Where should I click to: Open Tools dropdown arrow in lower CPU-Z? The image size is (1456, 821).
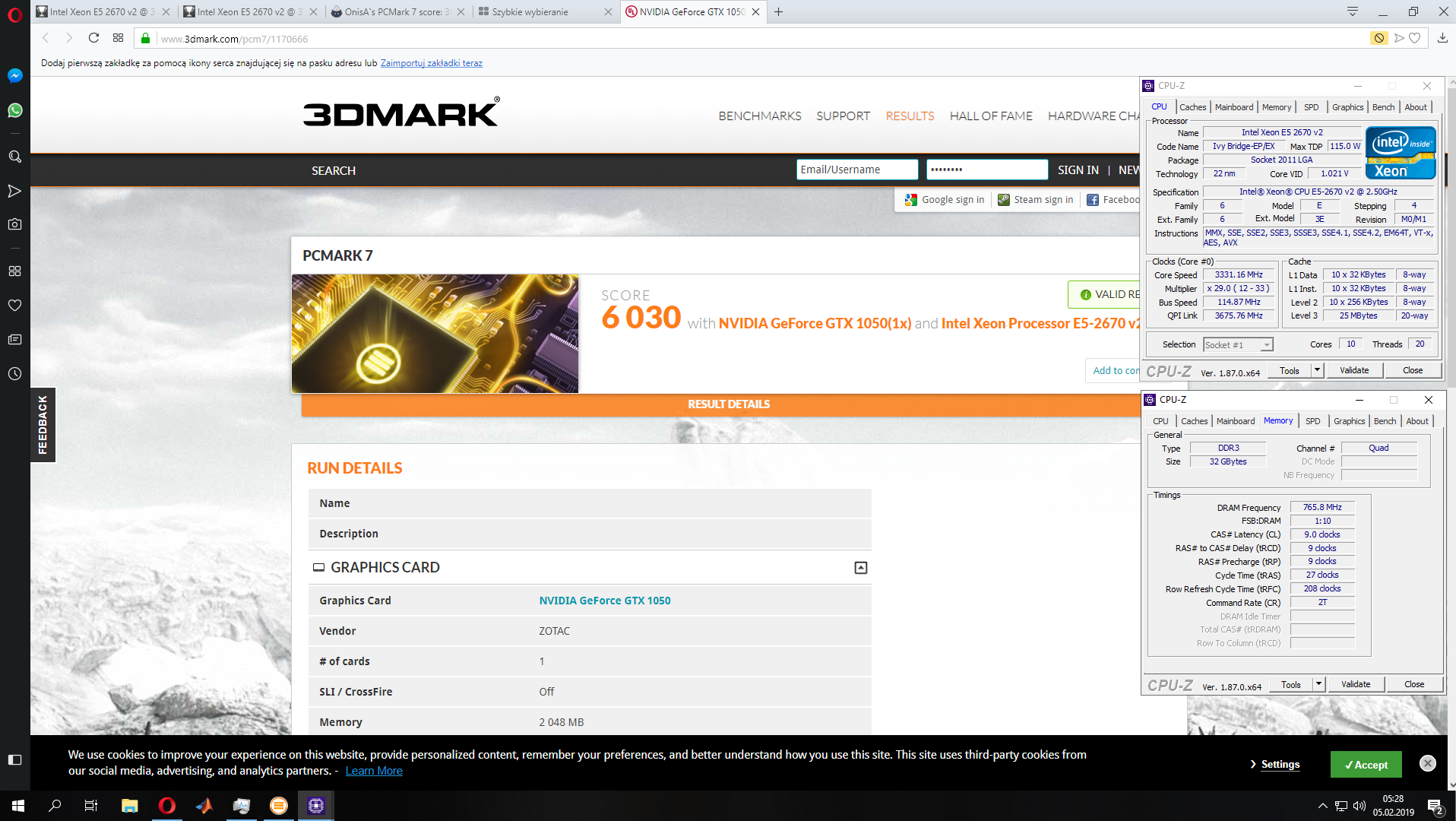pos(1318,684)
